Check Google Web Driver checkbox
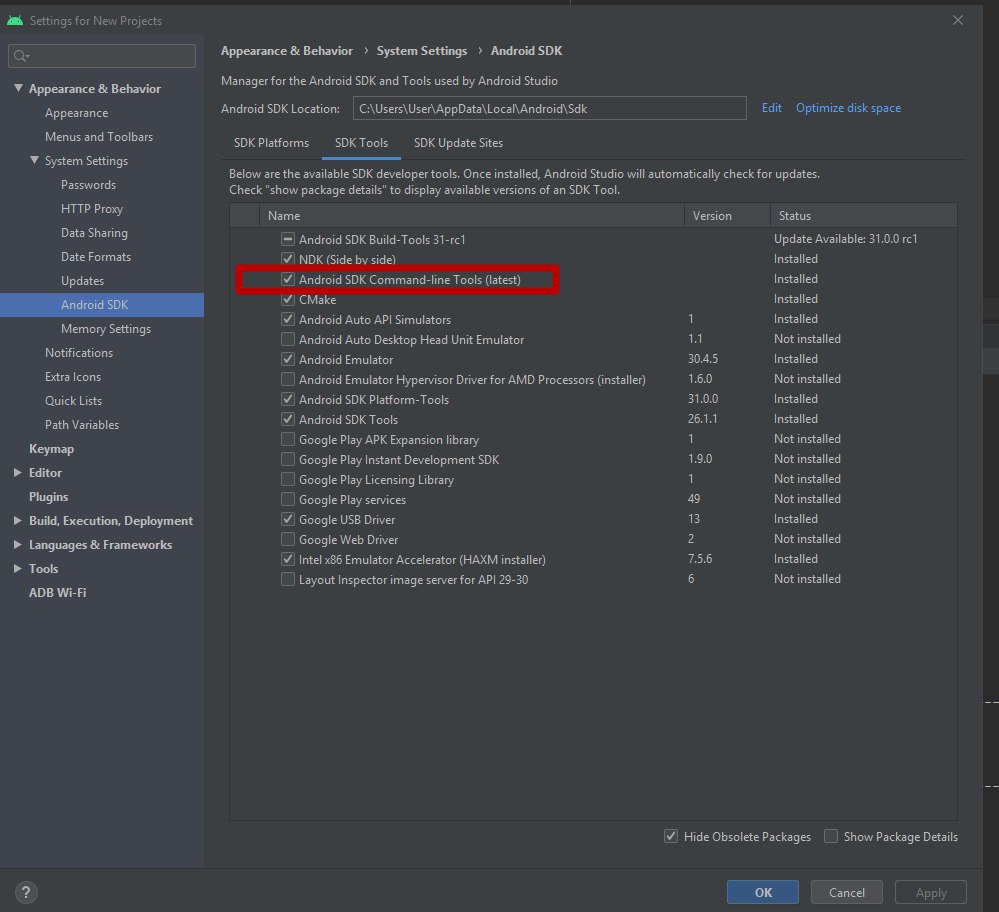Screen dimensions: 999x912 click(288, 539)
